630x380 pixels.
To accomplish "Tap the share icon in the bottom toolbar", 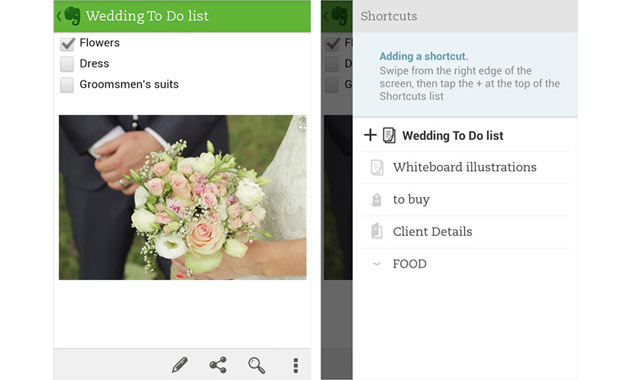I will point(218,365).
